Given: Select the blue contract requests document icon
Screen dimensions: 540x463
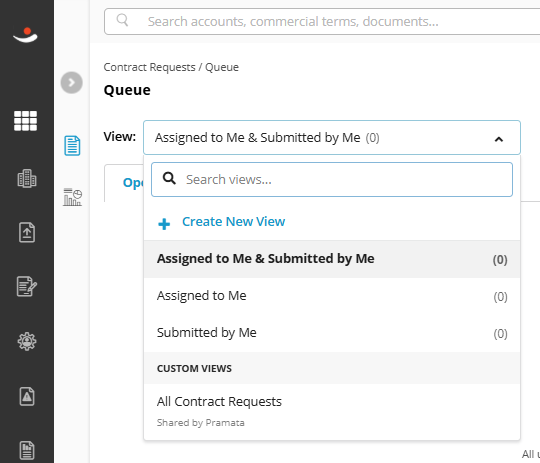Looking at the screenshot, I should 72,146.
